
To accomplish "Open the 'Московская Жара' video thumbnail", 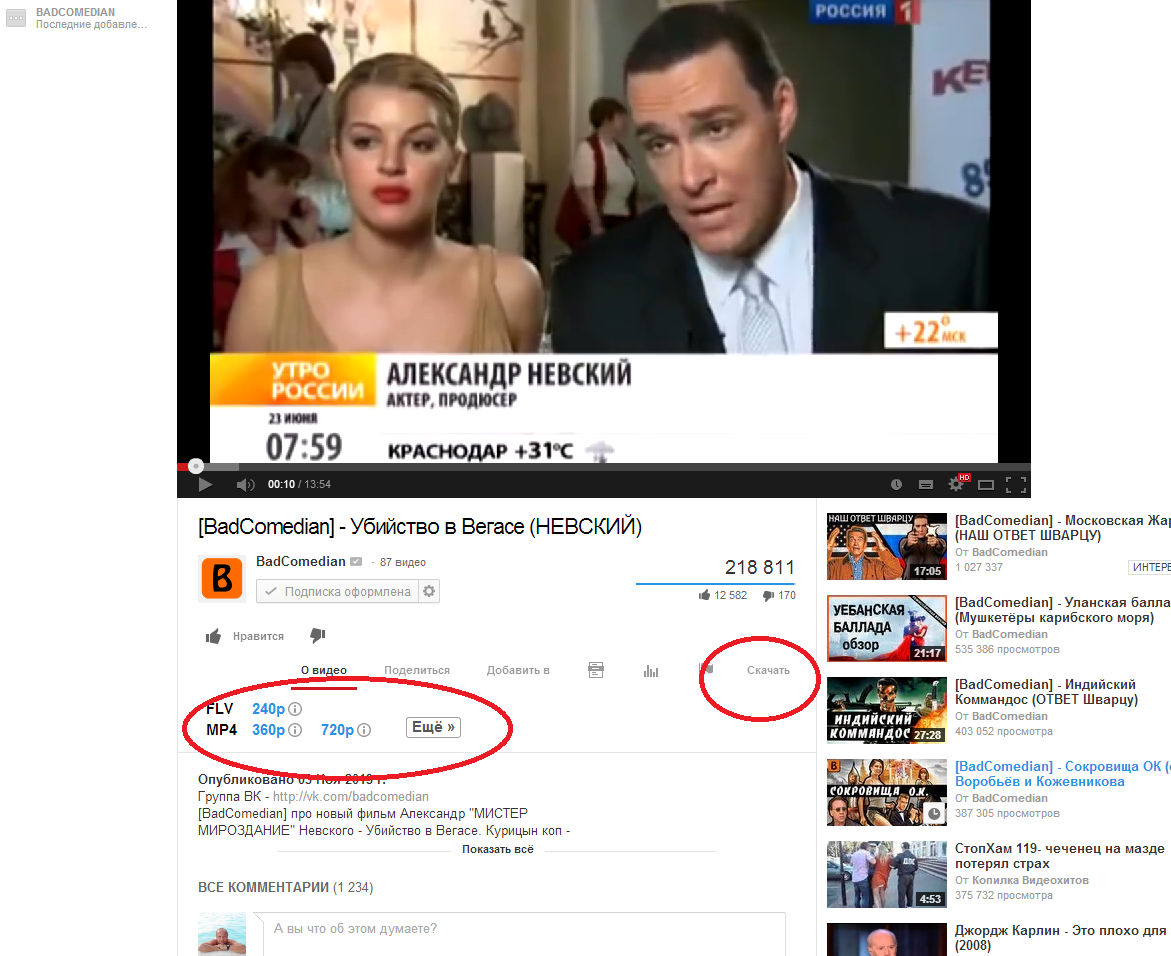I will click(x=886, y=547).
